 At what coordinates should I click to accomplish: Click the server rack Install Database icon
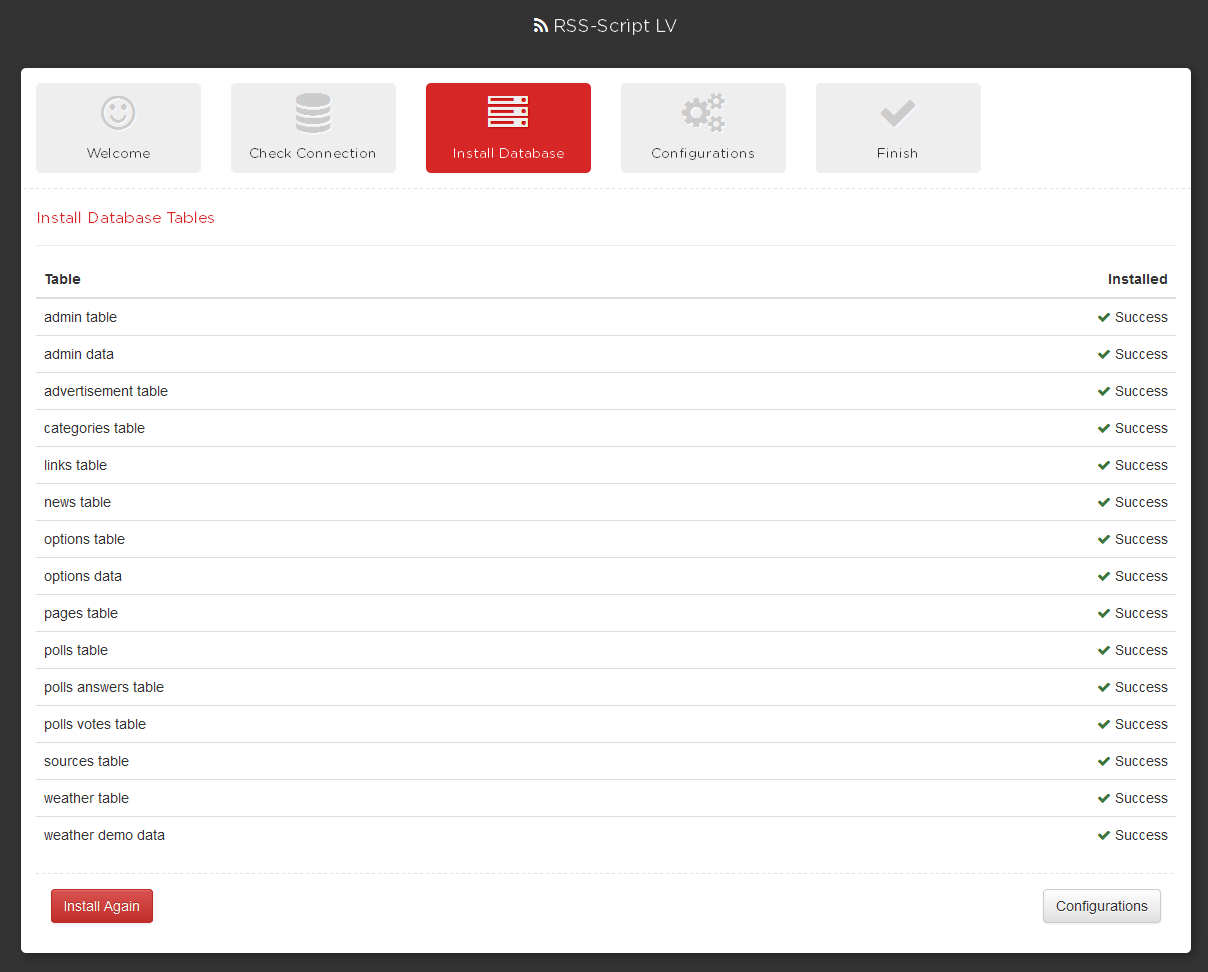[x=508, y=112]
